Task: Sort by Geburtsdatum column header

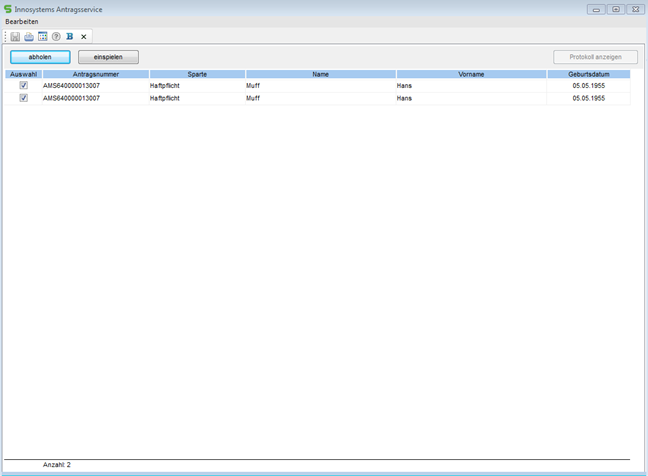Action: [588, 74]
